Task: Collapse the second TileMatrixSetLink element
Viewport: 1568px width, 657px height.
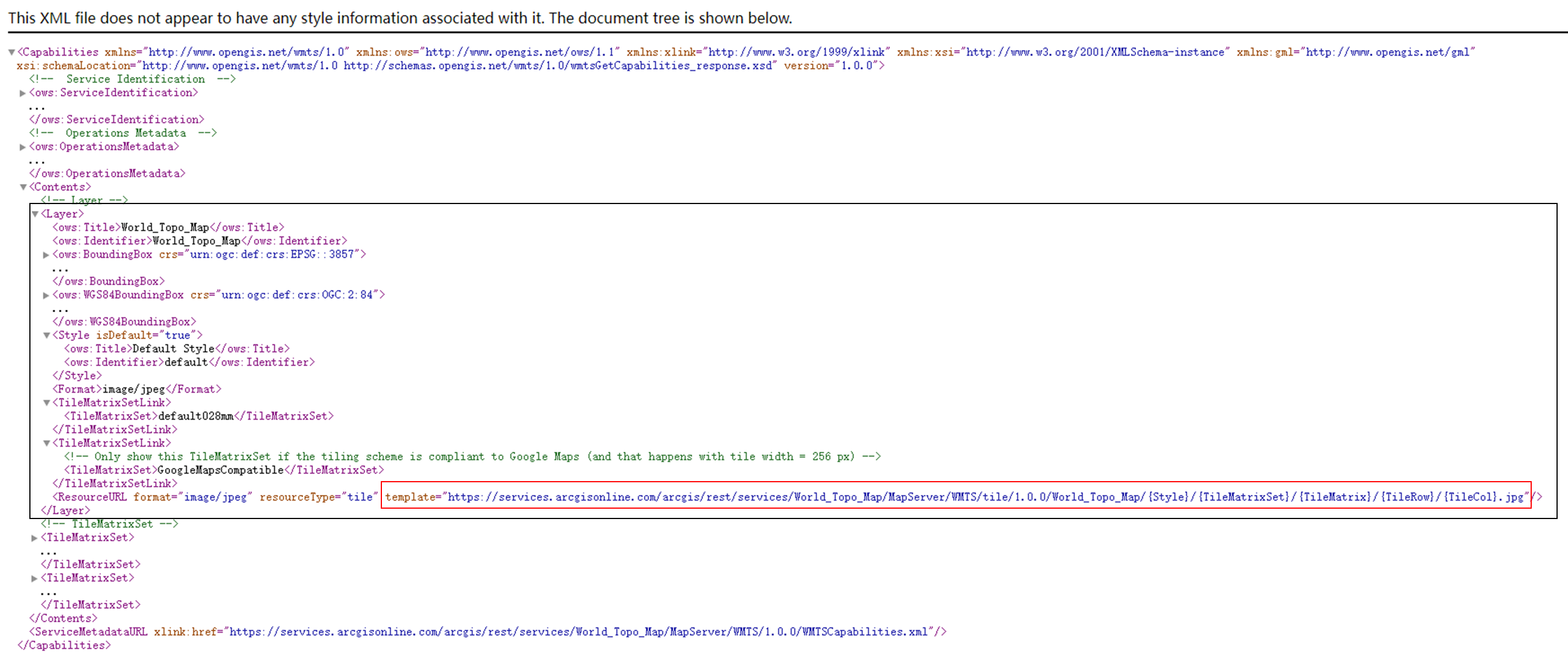Action: (46, 444)
